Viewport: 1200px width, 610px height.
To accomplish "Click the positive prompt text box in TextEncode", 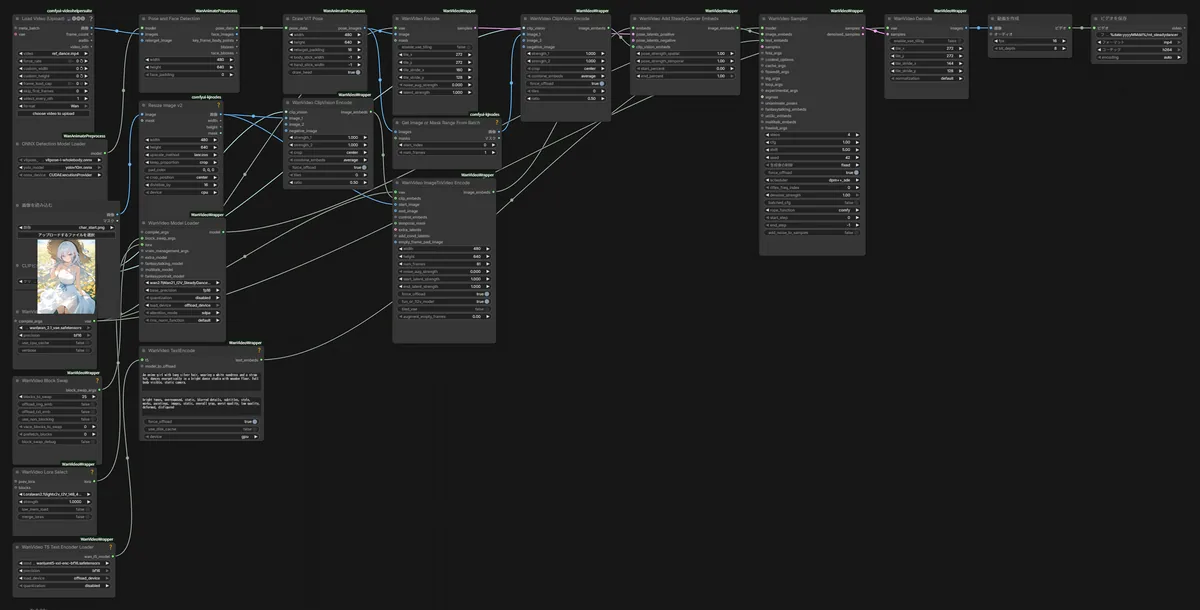I will (200, 382).
